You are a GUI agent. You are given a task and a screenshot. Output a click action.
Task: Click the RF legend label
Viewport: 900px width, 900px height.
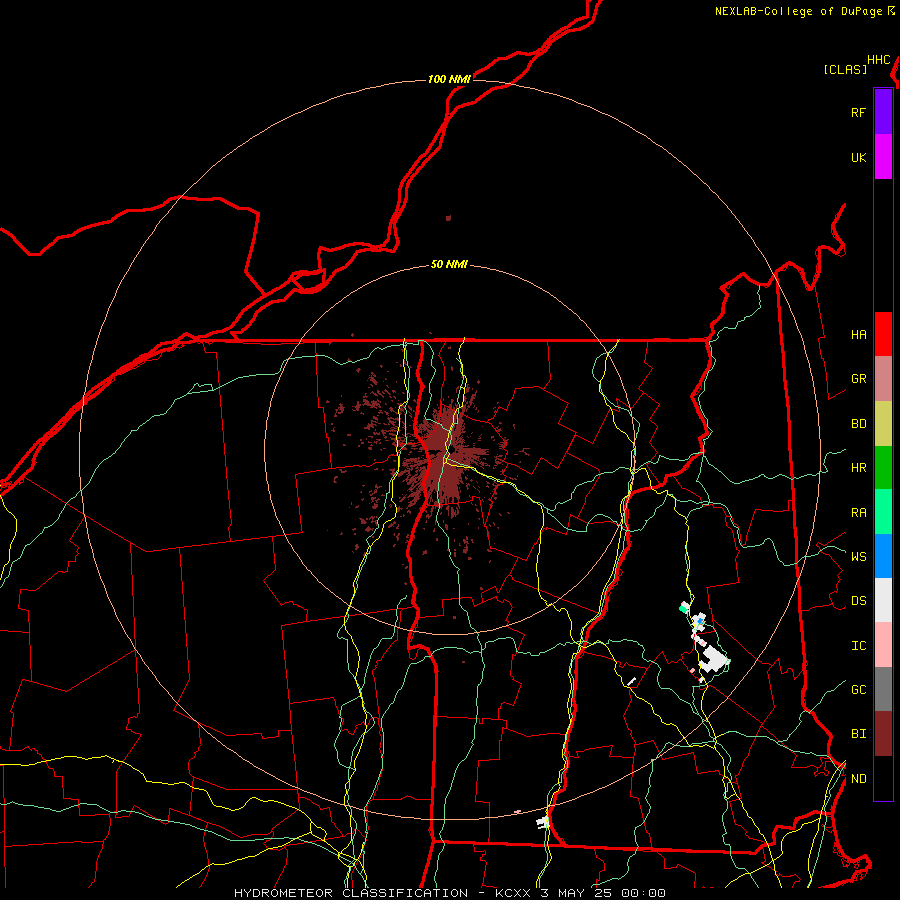coord(858,112)
